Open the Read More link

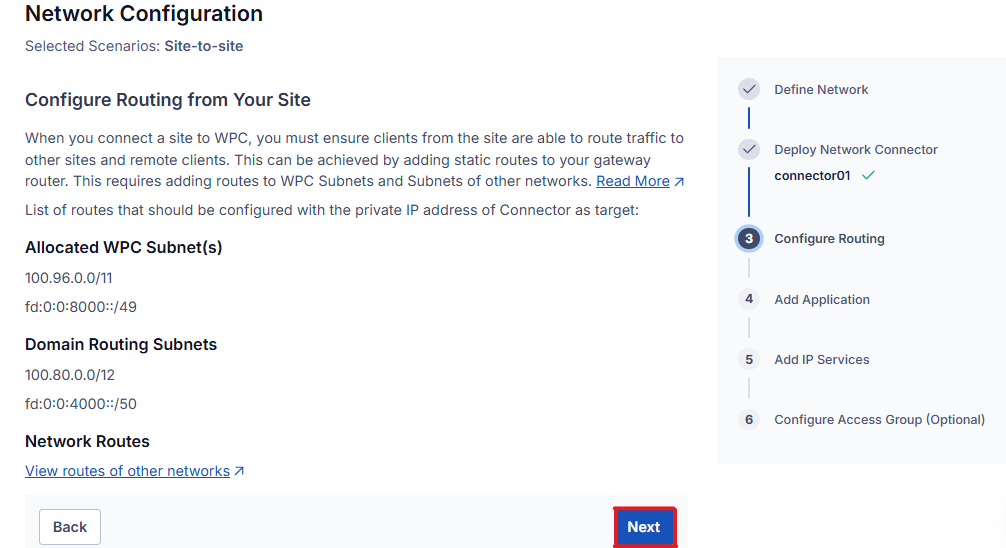pos(633,182)
